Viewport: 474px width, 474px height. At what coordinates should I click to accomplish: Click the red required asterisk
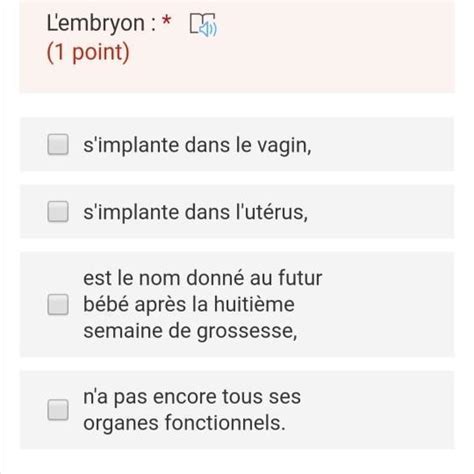pyautogui.click(x=166, y=21)
